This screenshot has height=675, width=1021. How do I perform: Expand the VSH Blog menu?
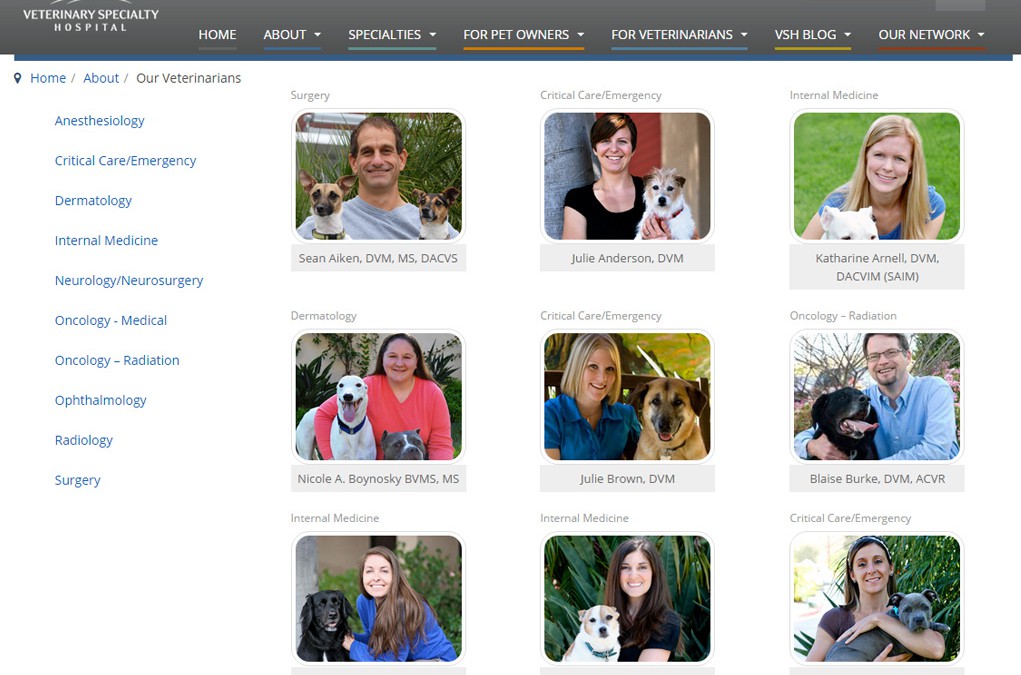tap(813, 34)
